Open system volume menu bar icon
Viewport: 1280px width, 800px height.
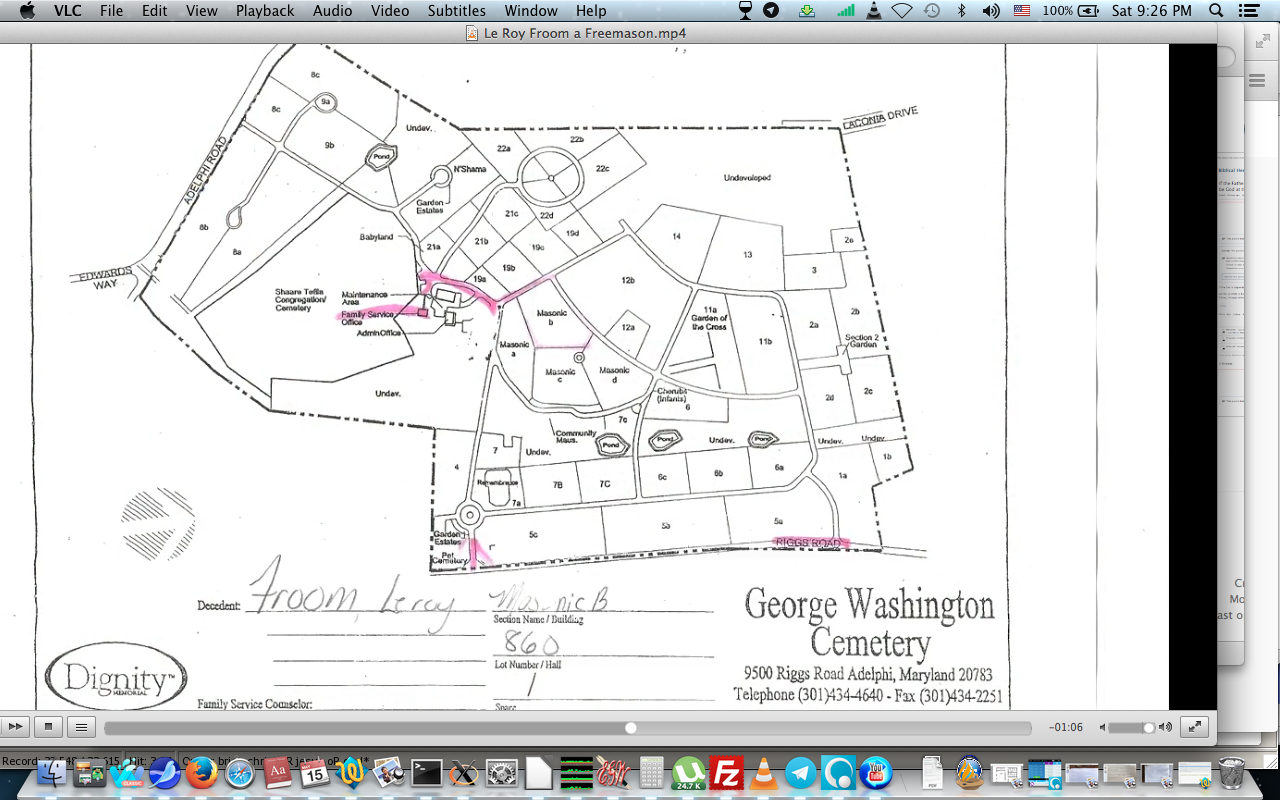(990, 11)
